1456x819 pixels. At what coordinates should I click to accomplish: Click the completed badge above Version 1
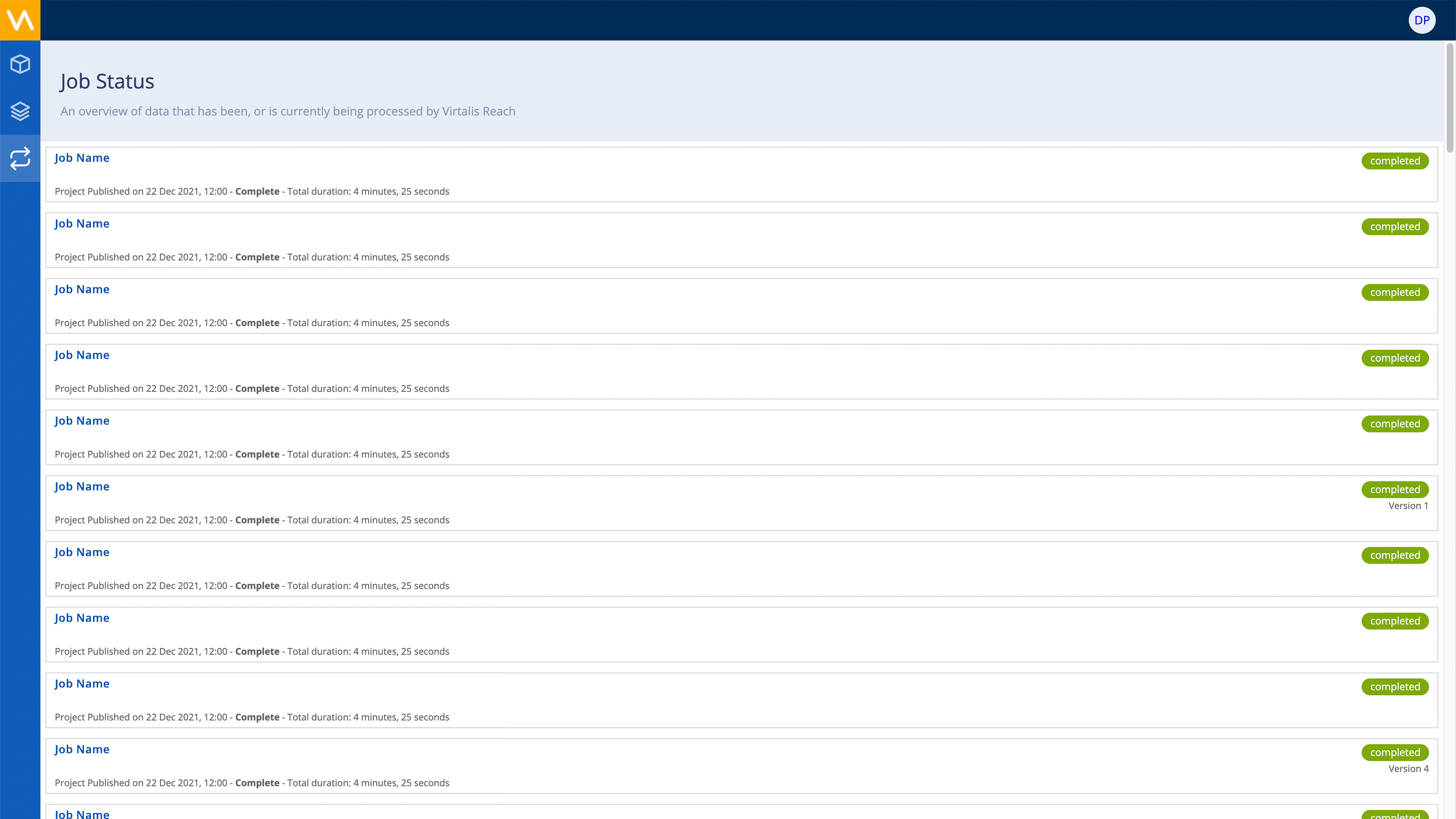[x=1395, y=489]
